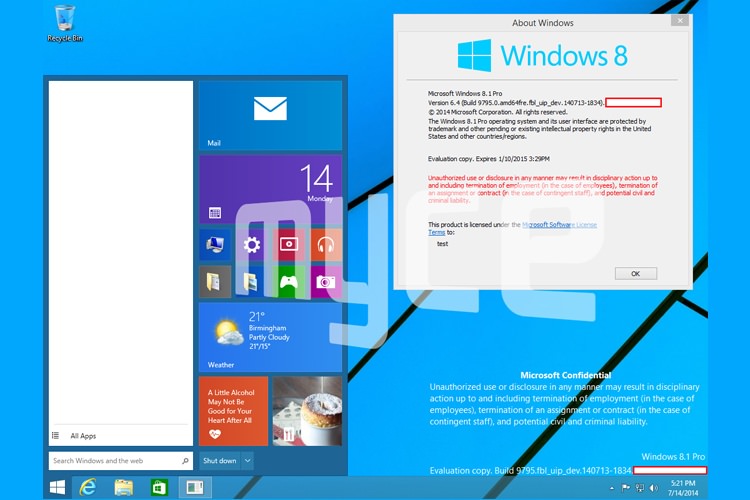Click the All Apps list entry

pos(121,435)
